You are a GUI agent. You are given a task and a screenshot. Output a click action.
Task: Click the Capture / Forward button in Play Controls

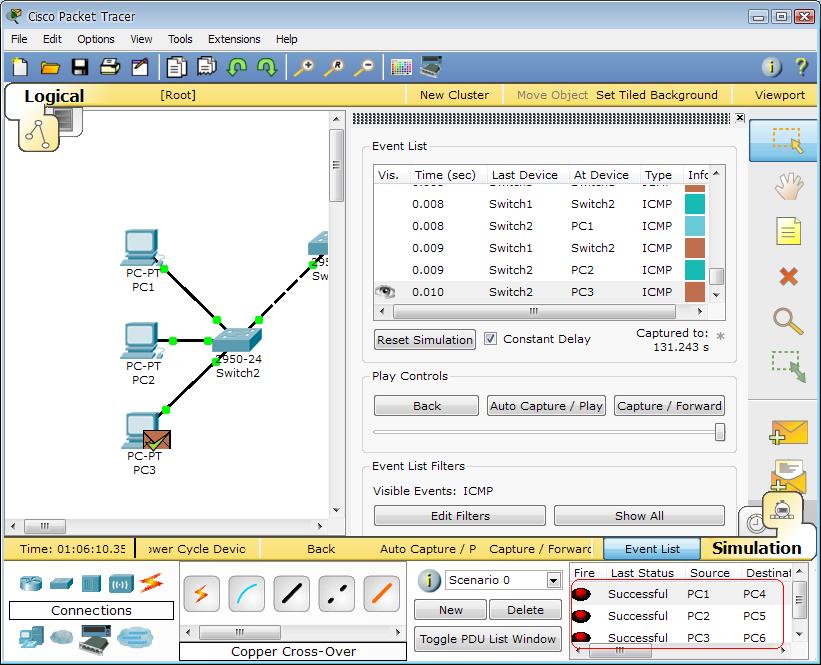669,406
